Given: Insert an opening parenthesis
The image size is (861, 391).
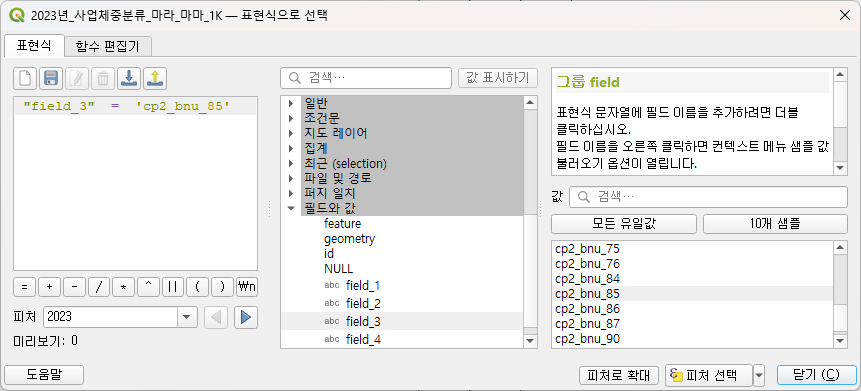Looking at the screenshot, I should (198, 287).
